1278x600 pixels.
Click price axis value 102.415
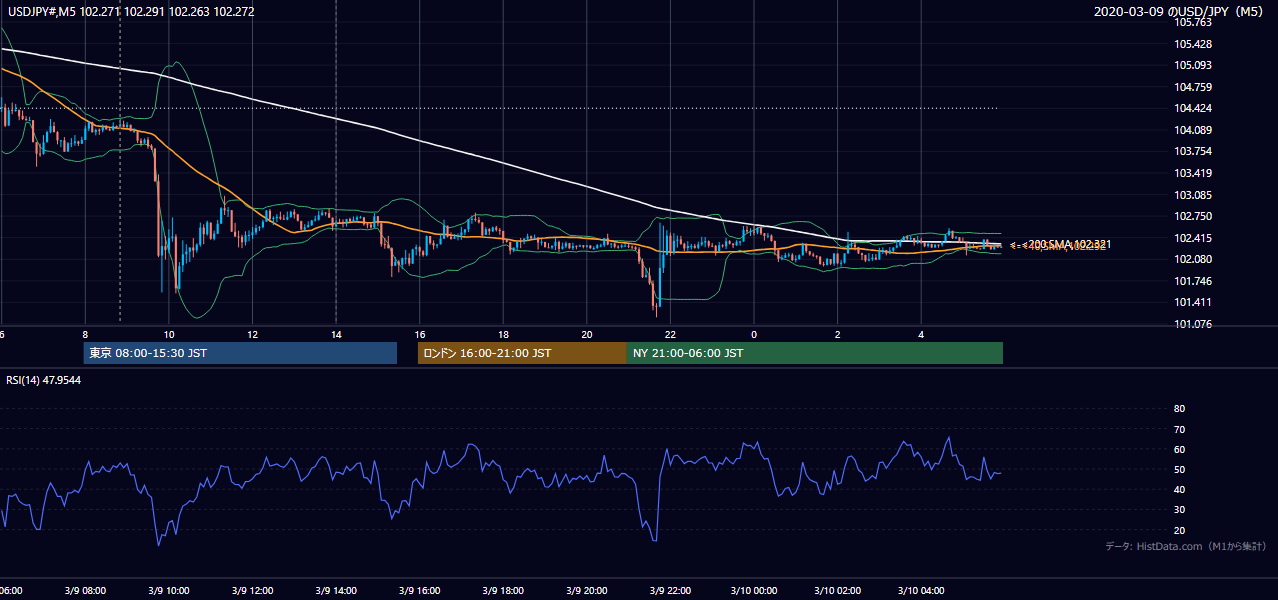click(x=1193, y=238)
